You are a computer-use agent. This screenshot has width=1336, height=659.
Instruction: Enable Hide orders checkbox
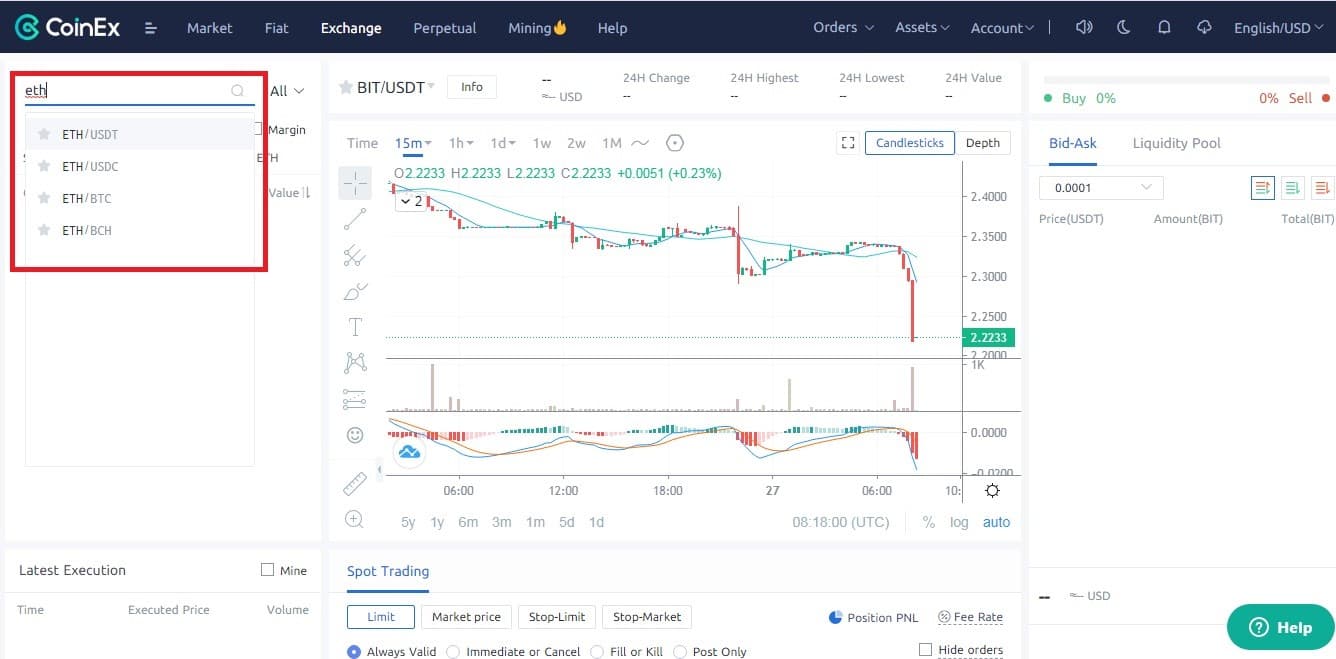[925, 649]
